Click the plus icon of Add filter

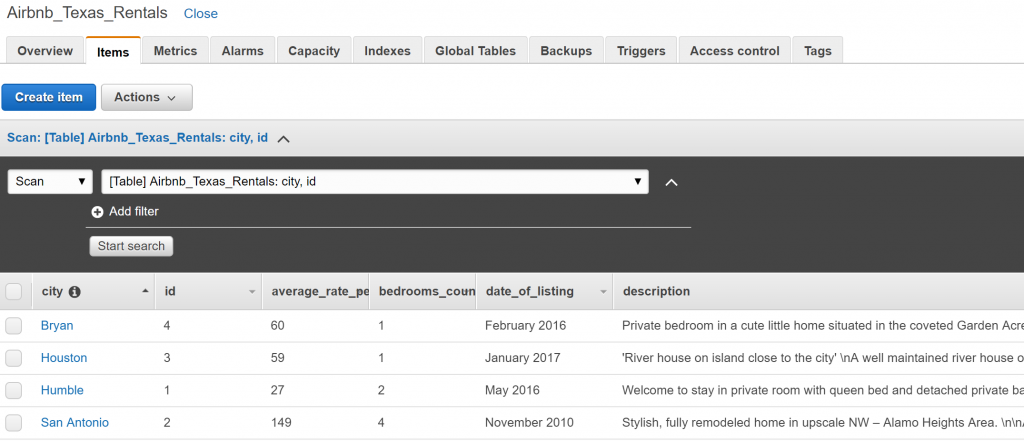[97, 212]
